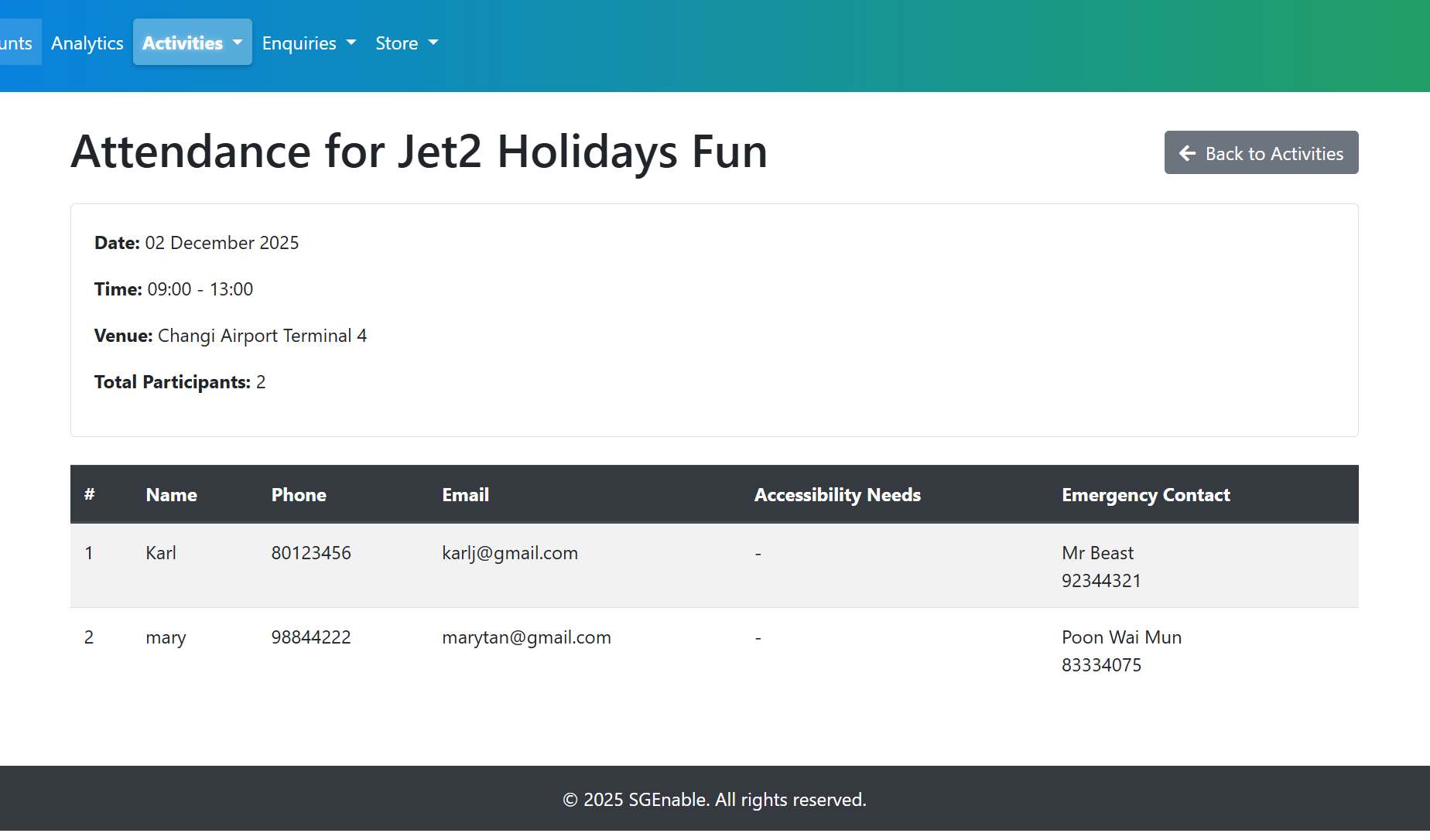Click the Name column header
Viewport: 1430px width, 840px height.
(171, 495)
